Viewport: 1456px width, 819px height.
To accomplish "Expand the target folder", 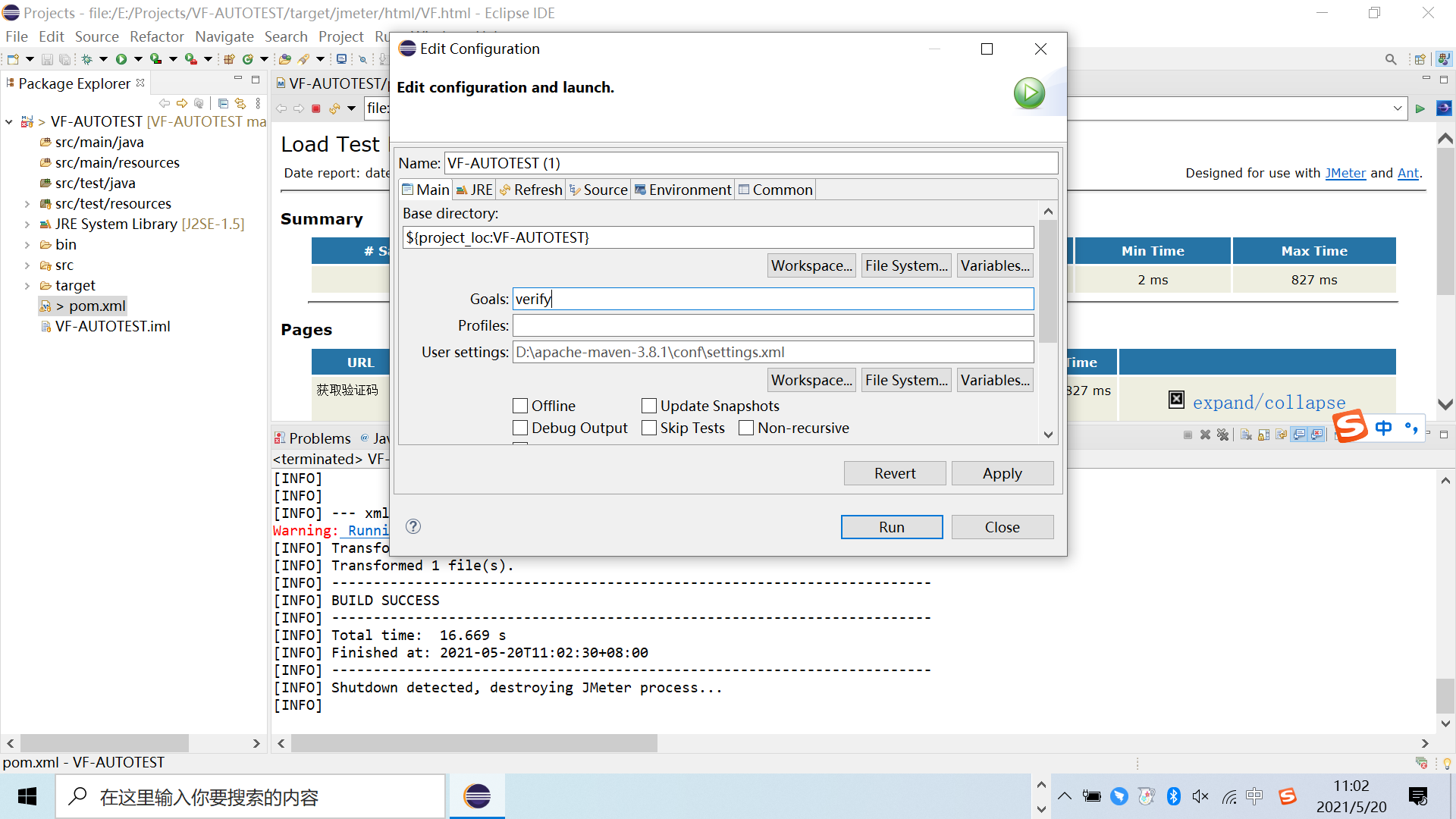I will point(27,286).
